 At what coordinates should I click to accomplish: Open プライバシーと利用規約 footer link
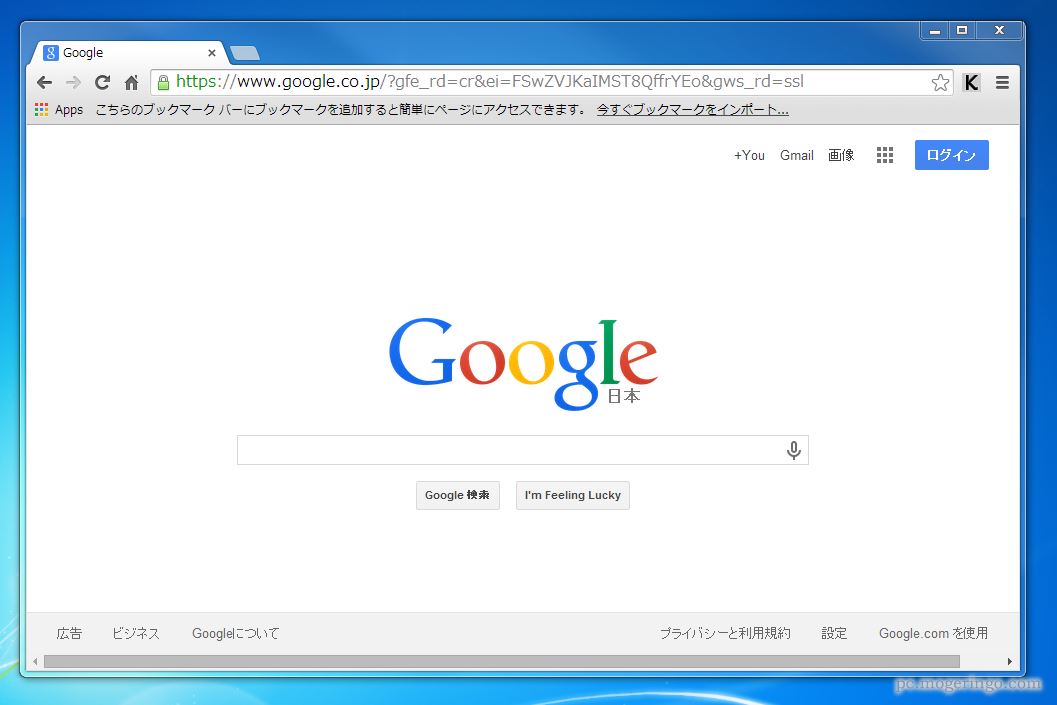click(725, 633)
